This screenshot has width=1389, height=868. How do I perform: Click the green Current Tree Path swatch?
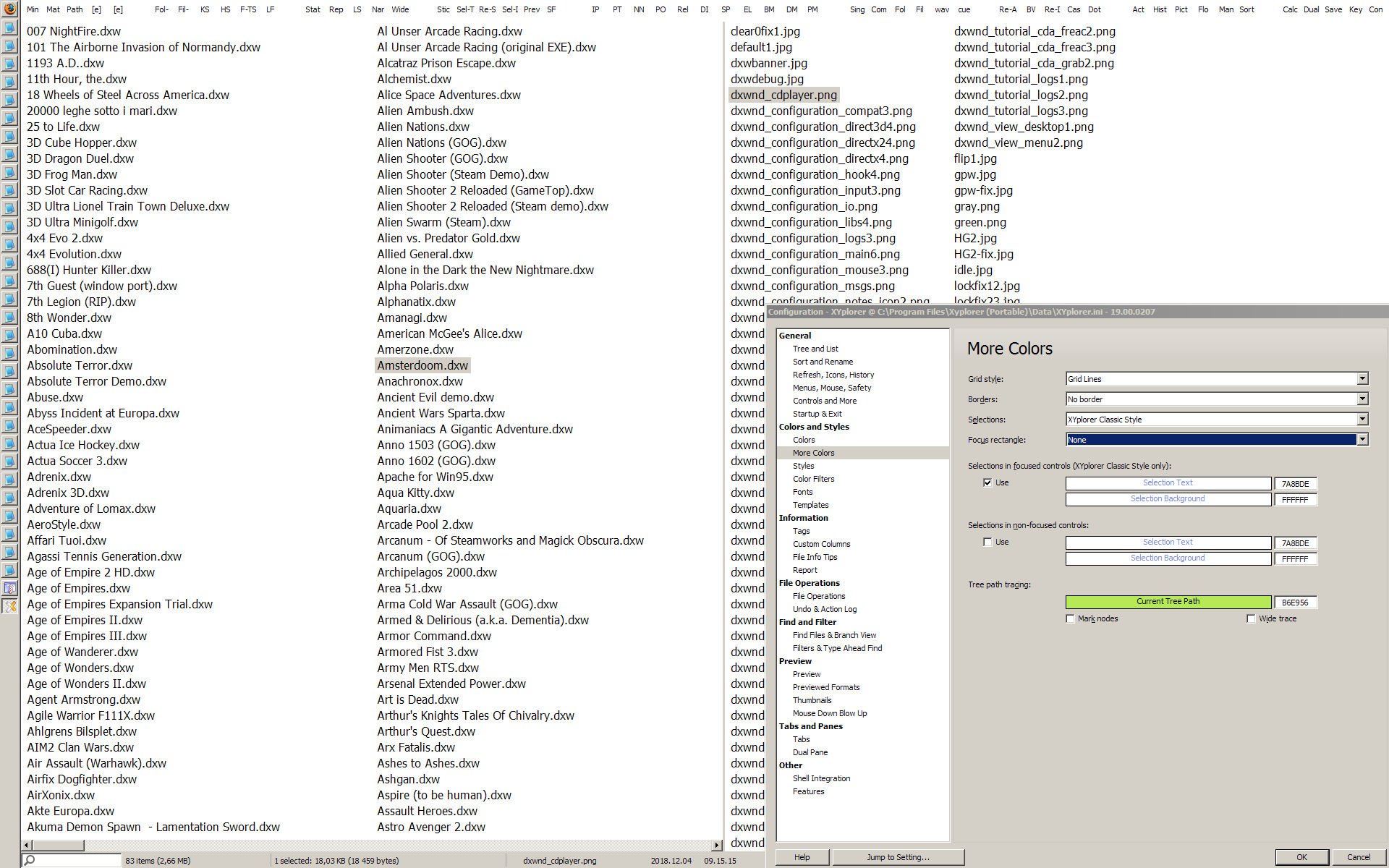coord(1168,602)
